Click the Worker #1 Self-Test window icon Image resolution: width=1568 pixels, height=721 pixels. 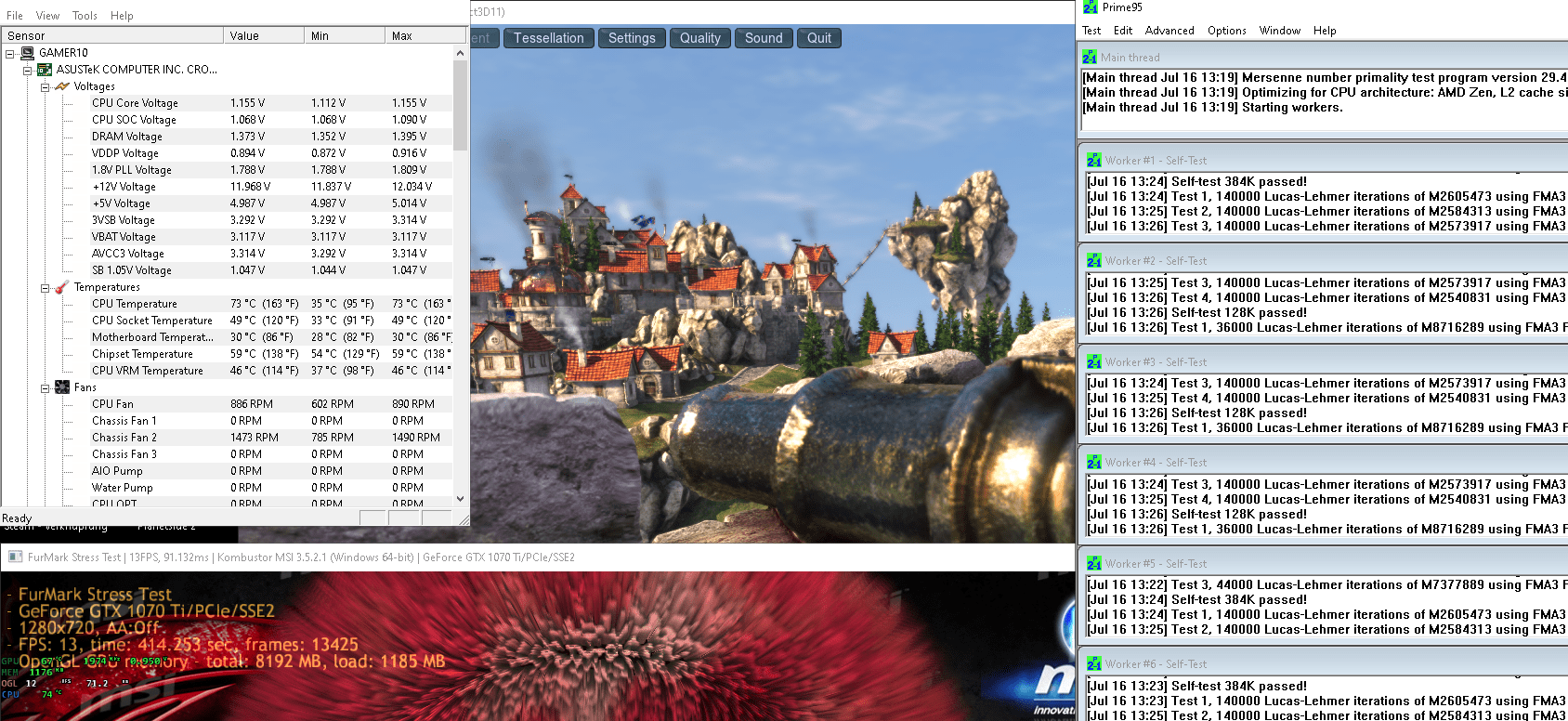point(1094,161)
